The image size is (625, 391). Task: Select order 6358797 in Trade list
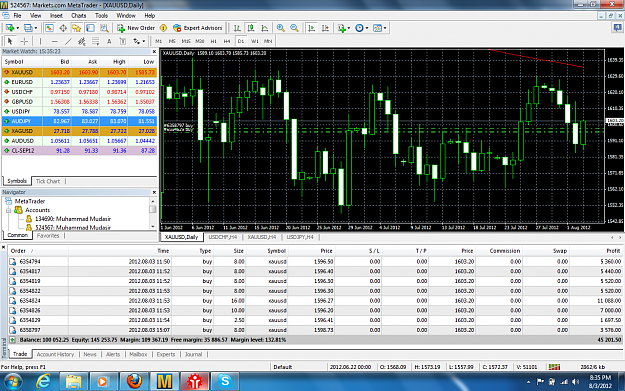tap(314, 330)
